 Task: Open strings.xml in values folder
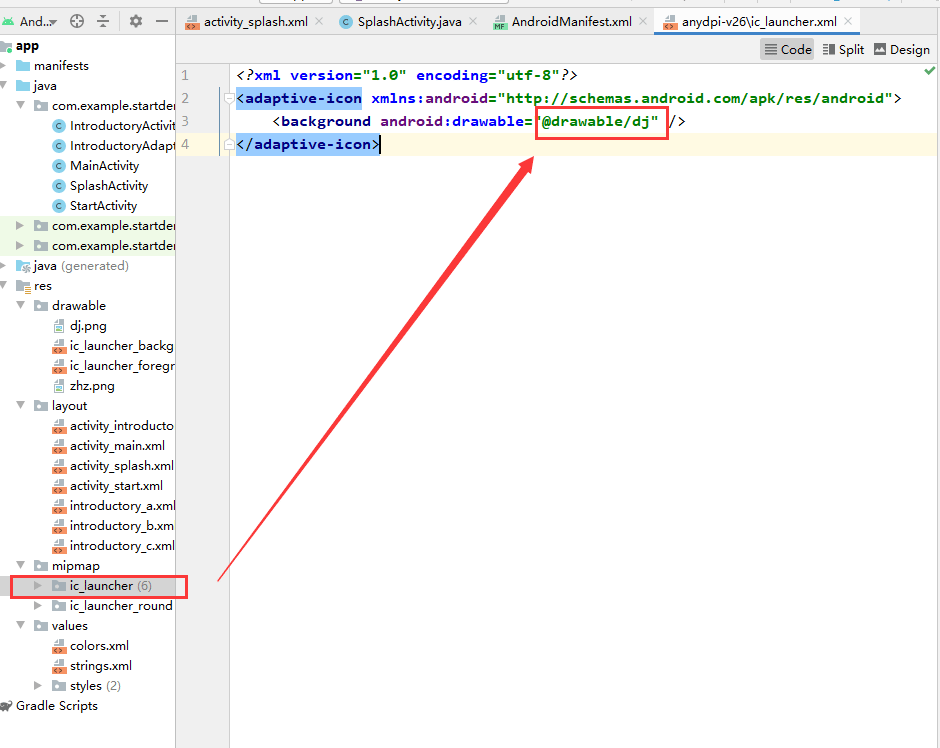tap(101, 666)
